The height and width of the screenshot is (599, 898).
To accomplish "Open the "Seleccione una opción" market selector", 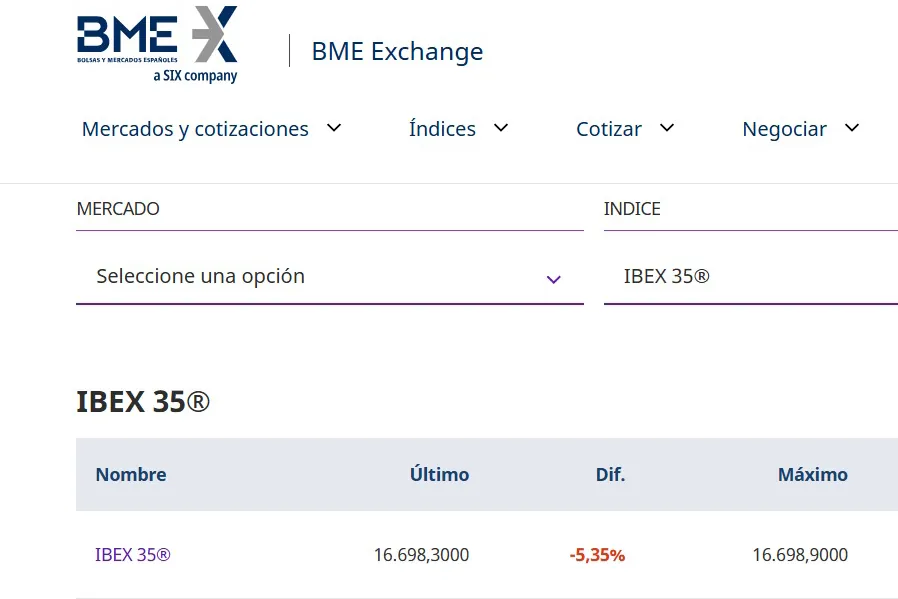I will click(330, 276).
